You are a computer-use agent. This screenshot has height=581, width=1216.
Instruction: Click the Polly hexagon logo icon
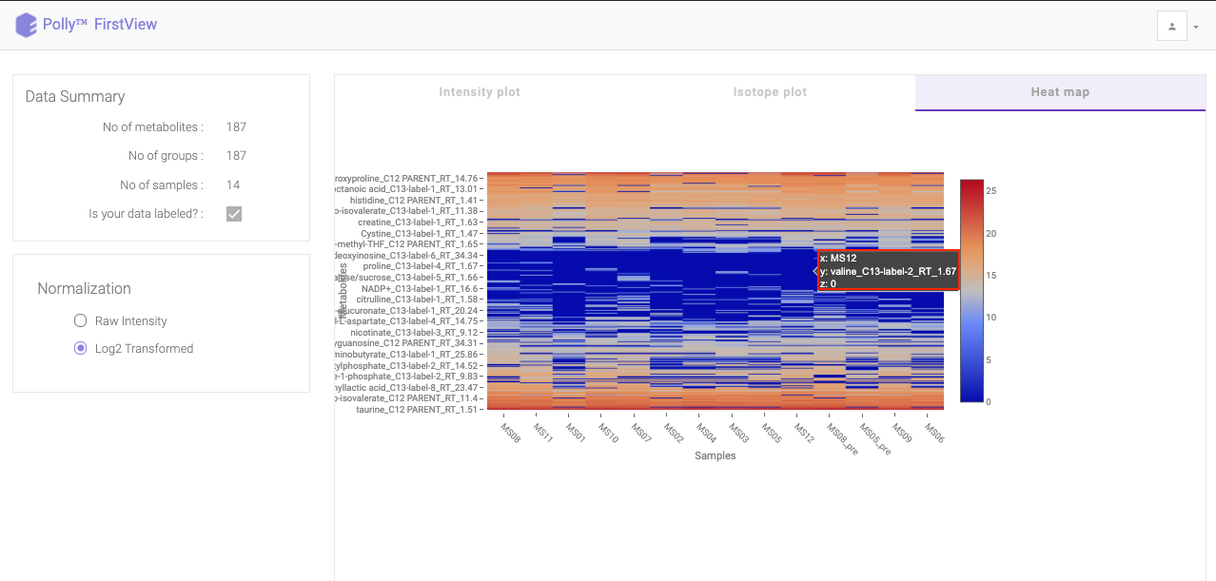click(x=26, y=25)
